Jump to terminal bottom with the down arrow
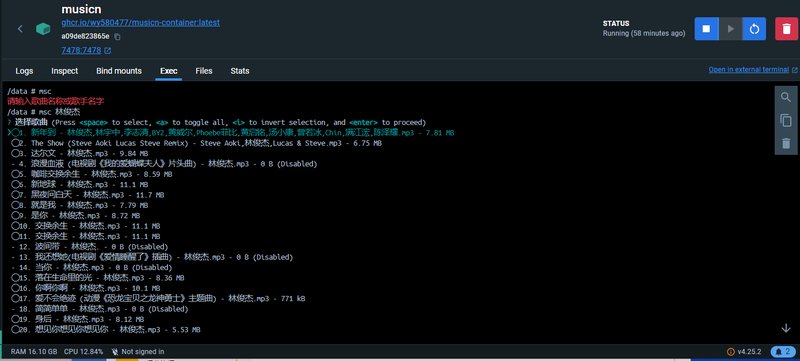 point(786,328)
